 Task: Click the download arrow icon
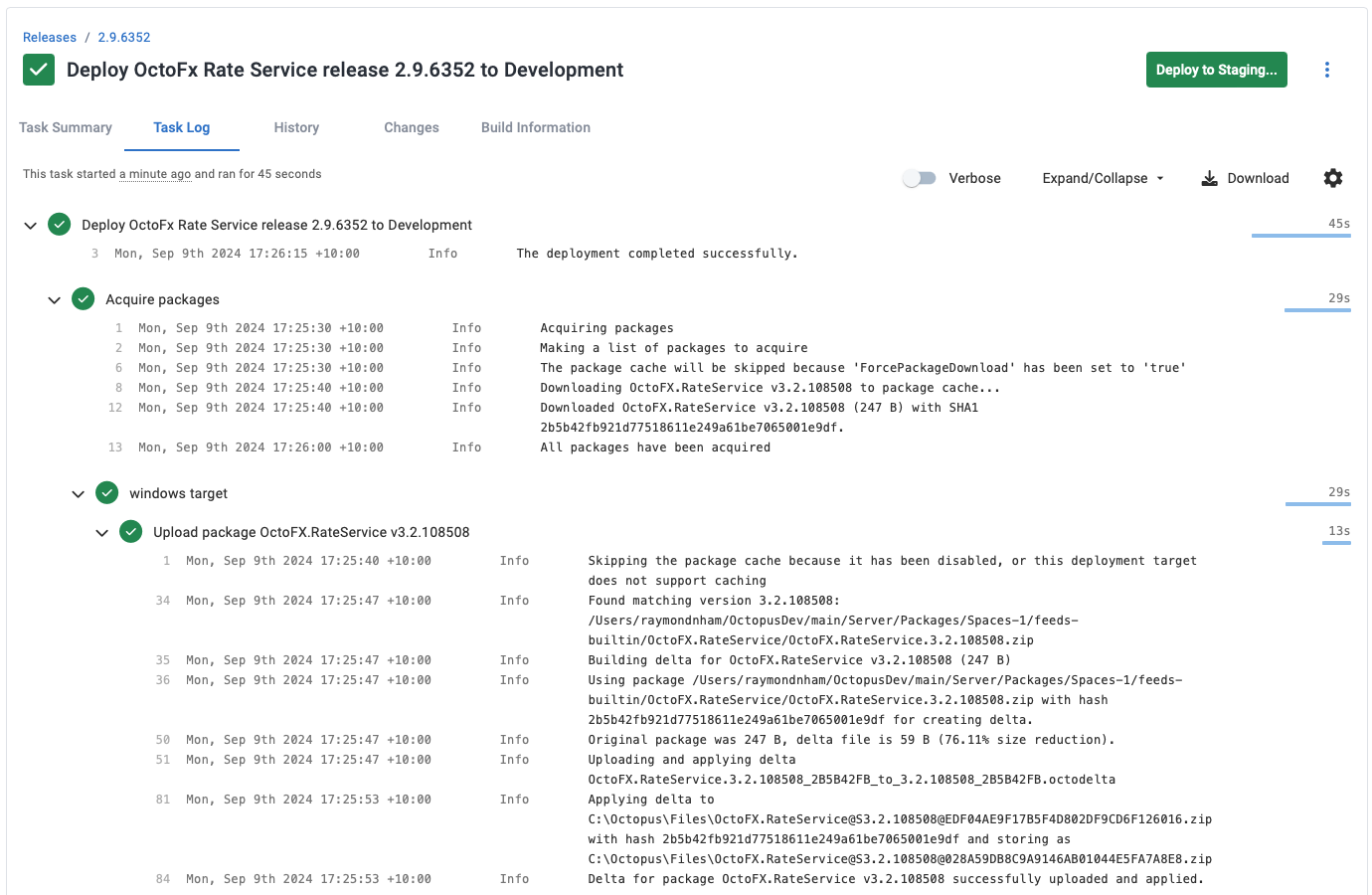1209,178
